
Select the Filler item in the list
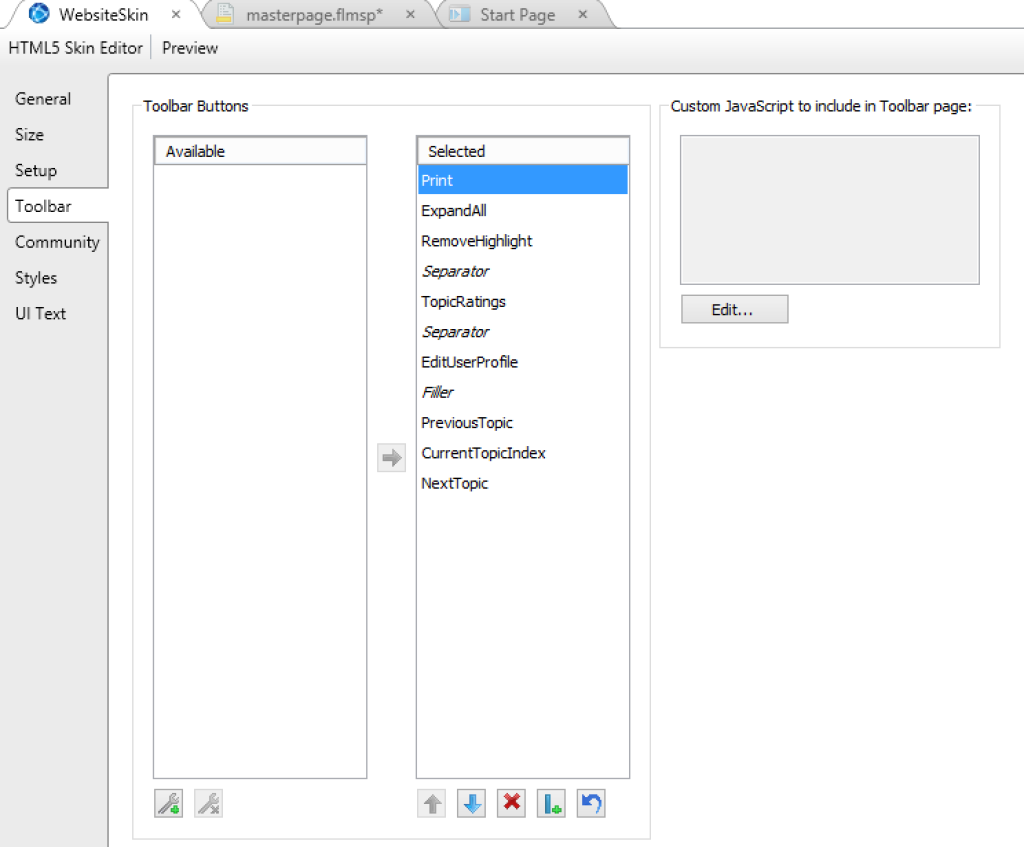point(522,392)
